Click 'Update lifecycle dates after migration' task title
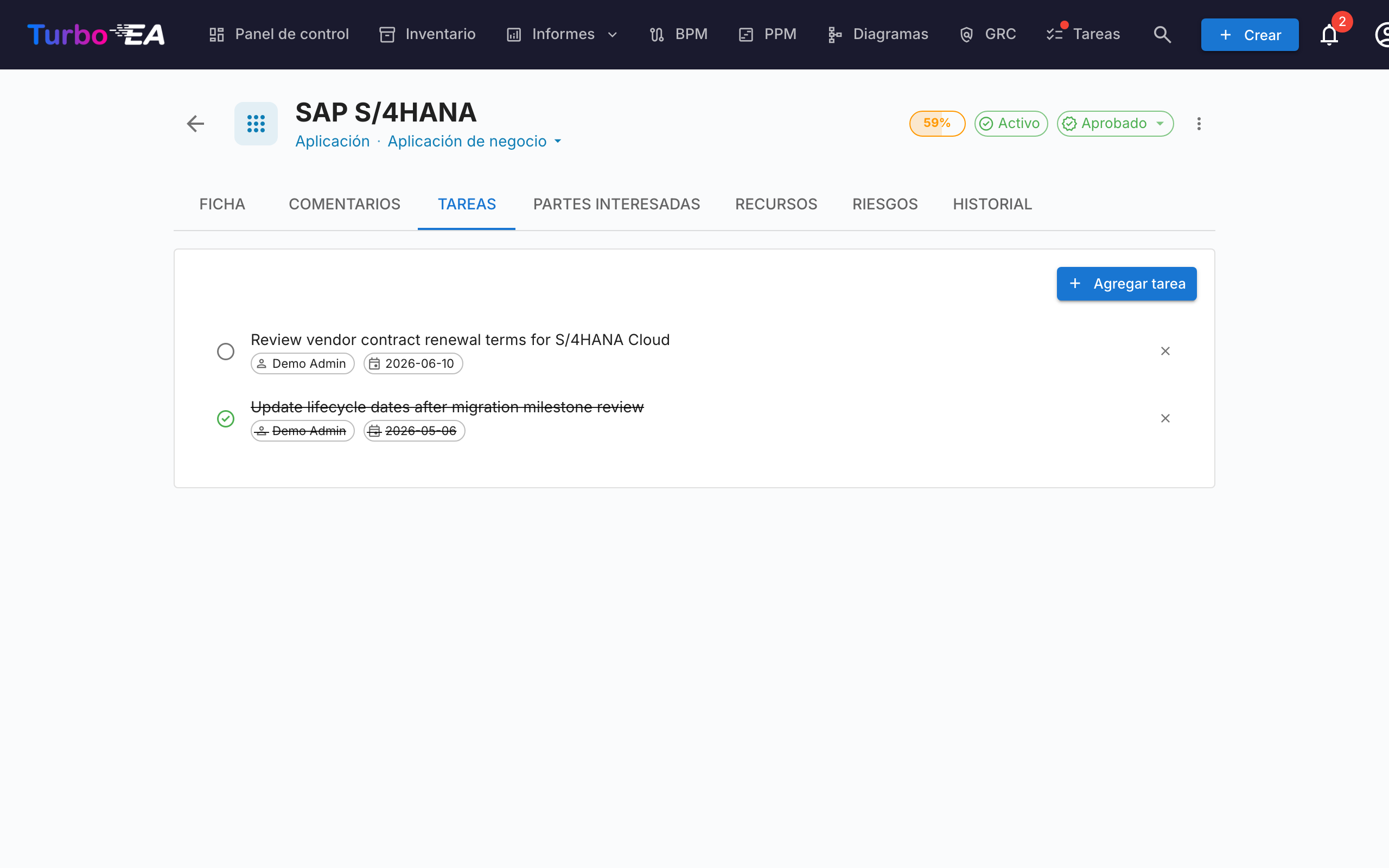This screenshot has height=868, width=1389. coord(447,407)
